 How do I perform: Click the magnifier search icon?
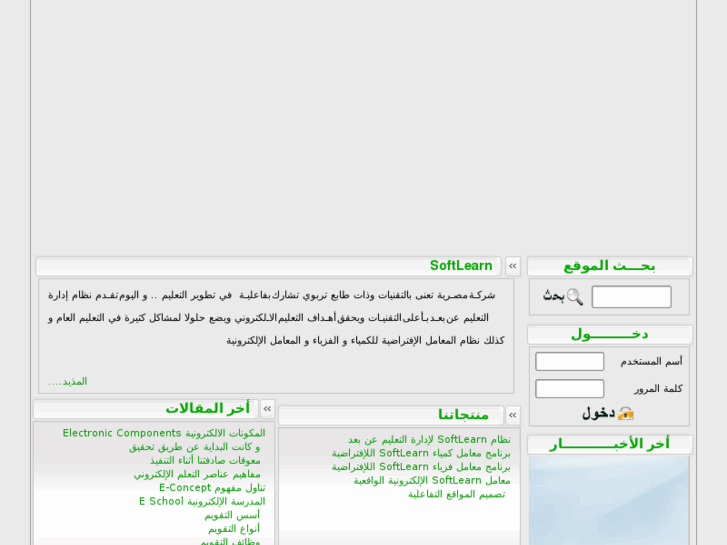[x=575, y=297]
